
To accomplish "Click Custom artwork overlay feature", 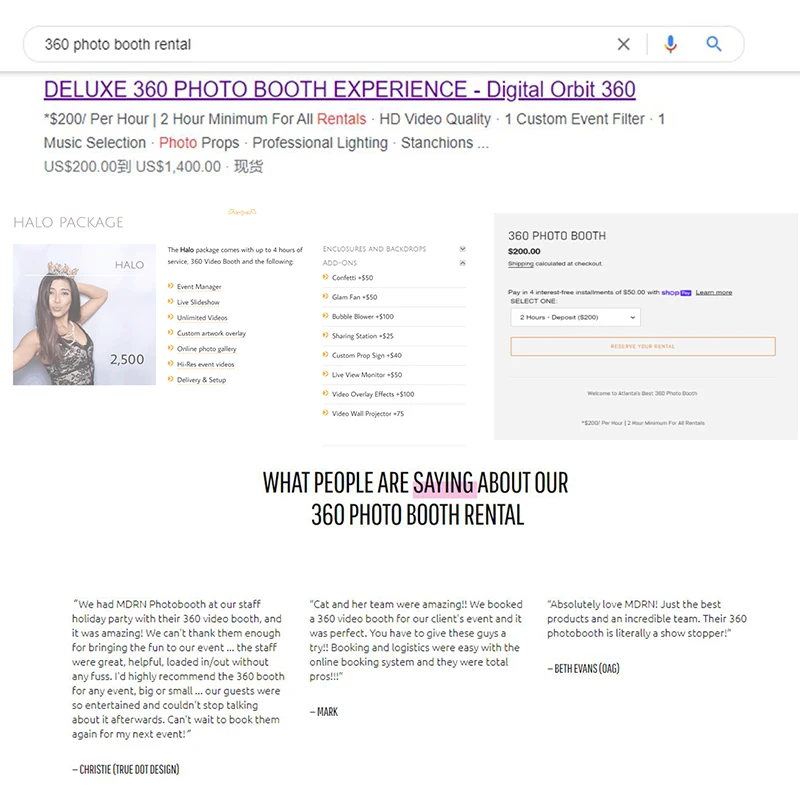I will tap(211, 333).
